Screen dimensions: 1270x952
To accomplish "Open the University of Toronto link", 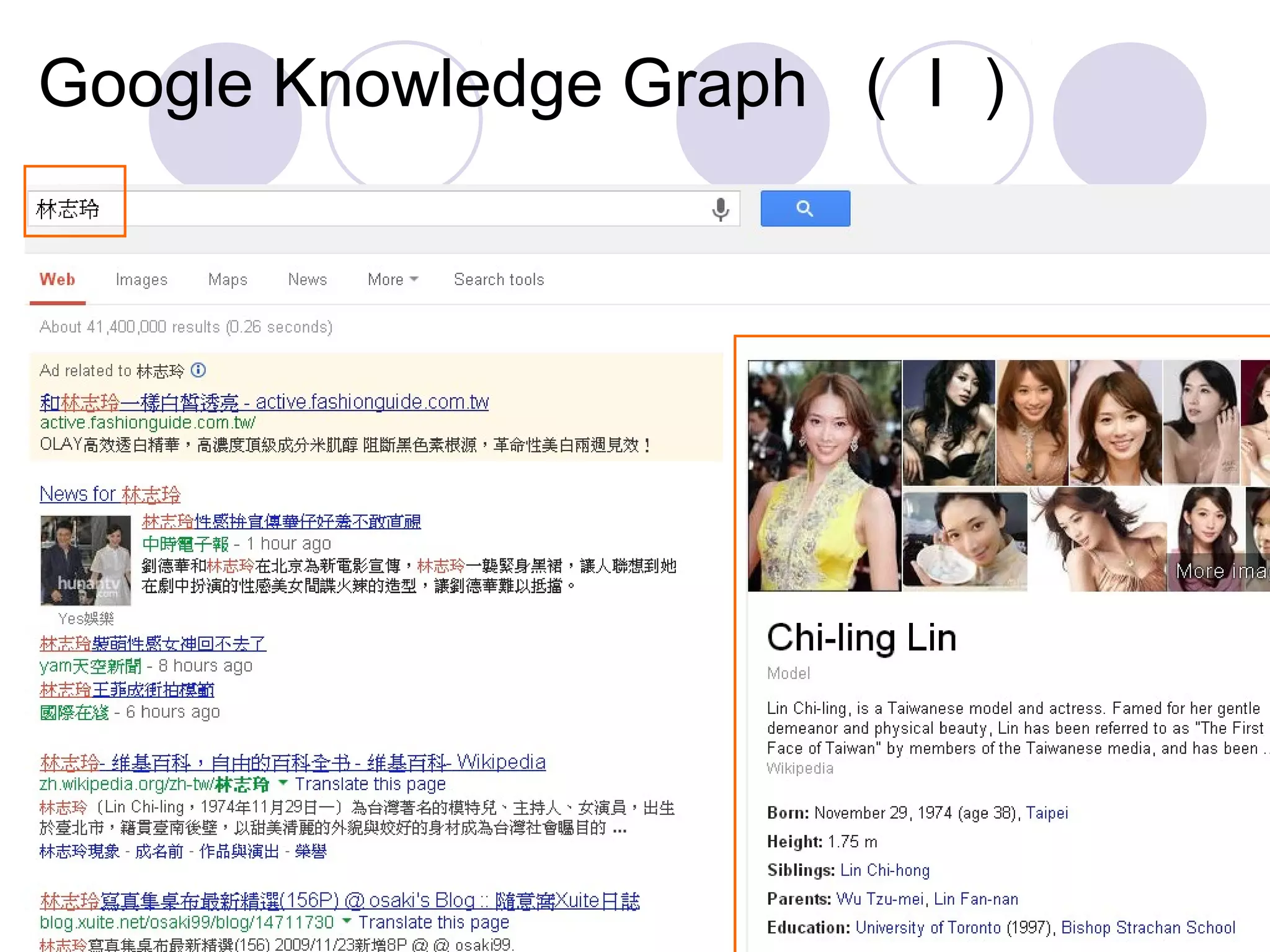I will [928, 928].
